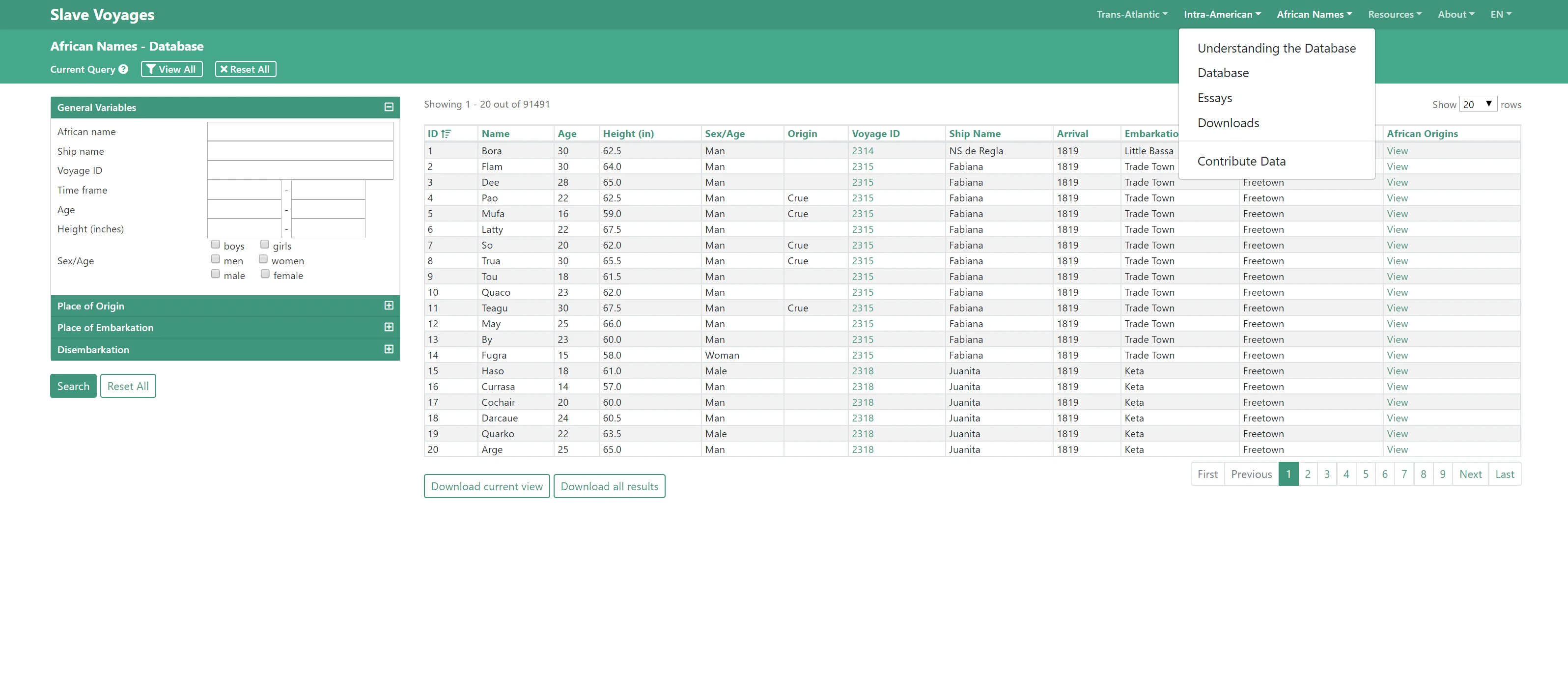
Task: Click the Reset All X button in the header
Action: 245,69
